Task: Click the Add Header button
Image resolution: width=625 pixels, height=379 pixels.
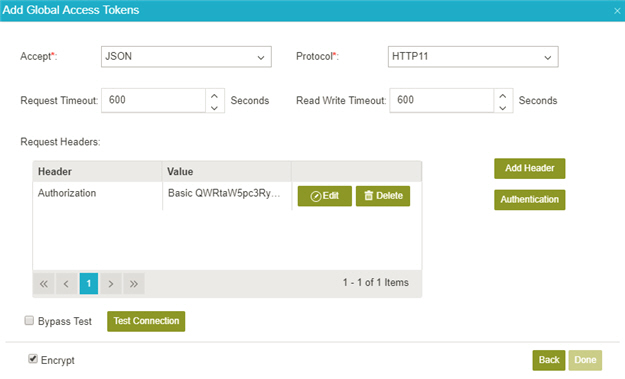Action: tap(530, 169)
